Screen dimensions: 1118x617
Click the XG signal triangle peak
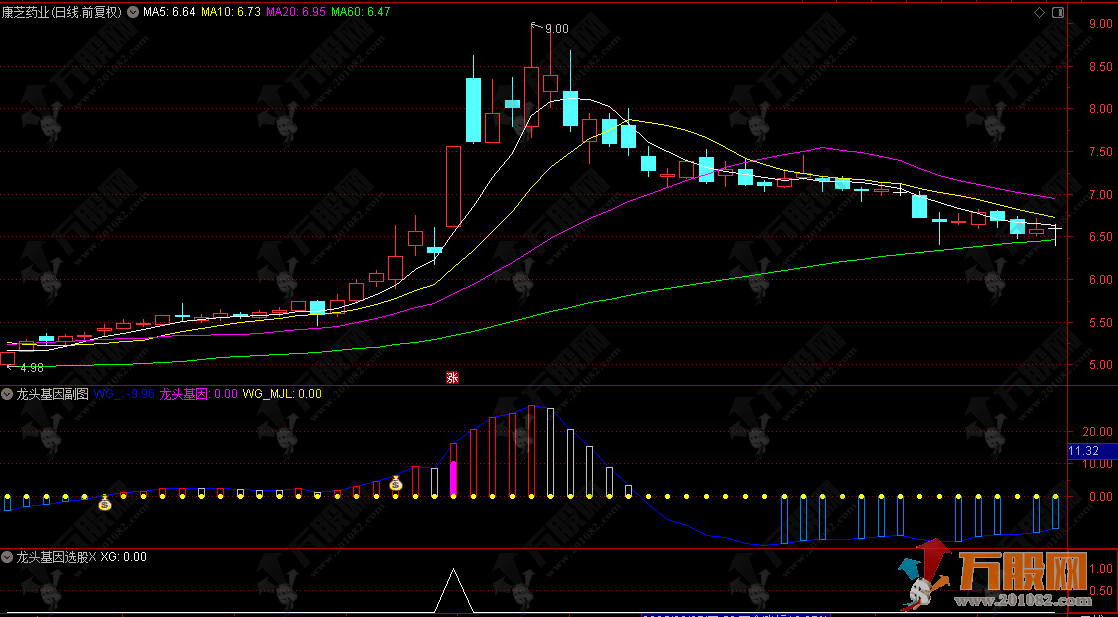tap(453, 571)
